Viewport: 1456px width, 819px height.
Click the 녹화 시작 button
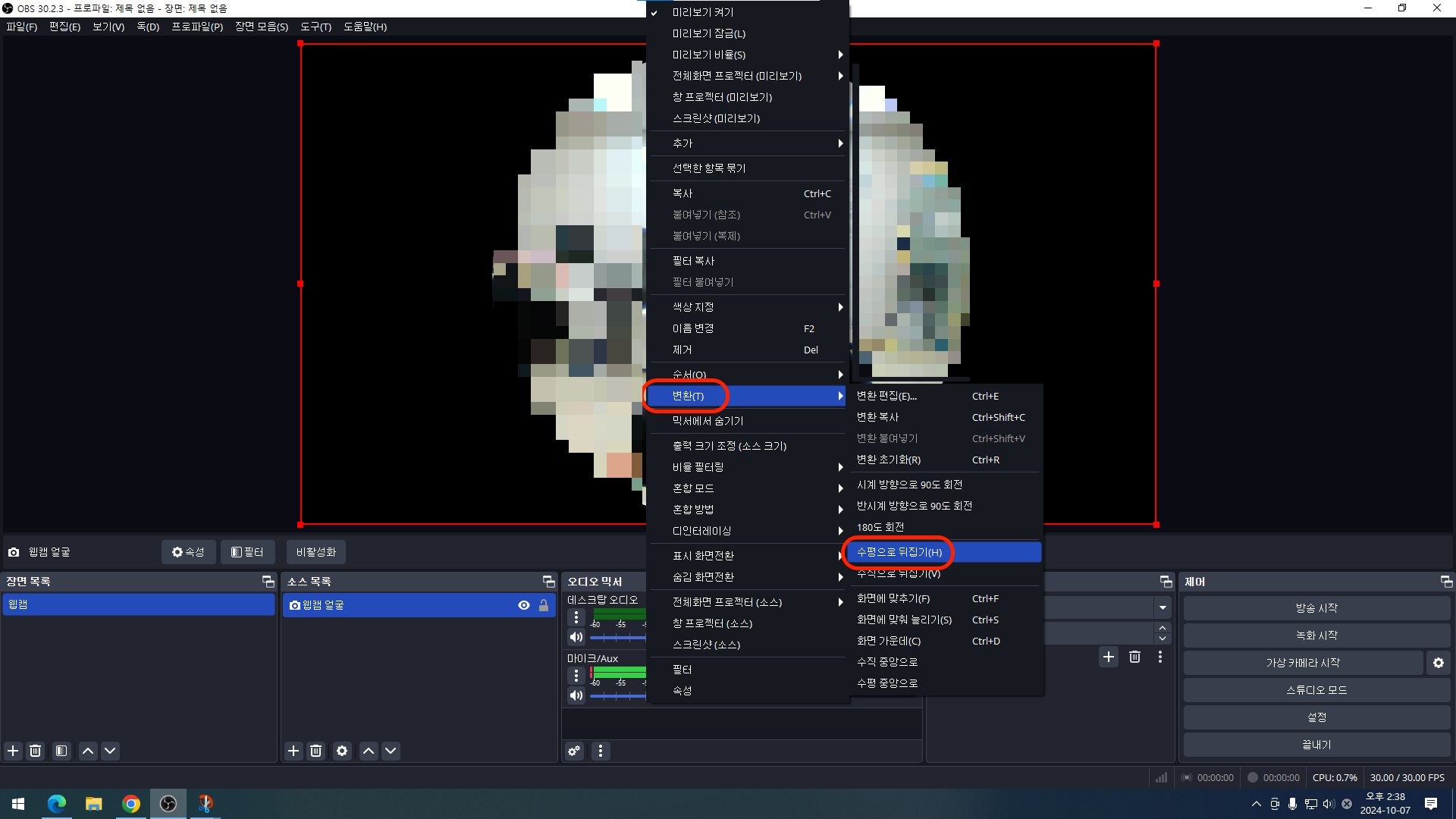click(1316, 635)
